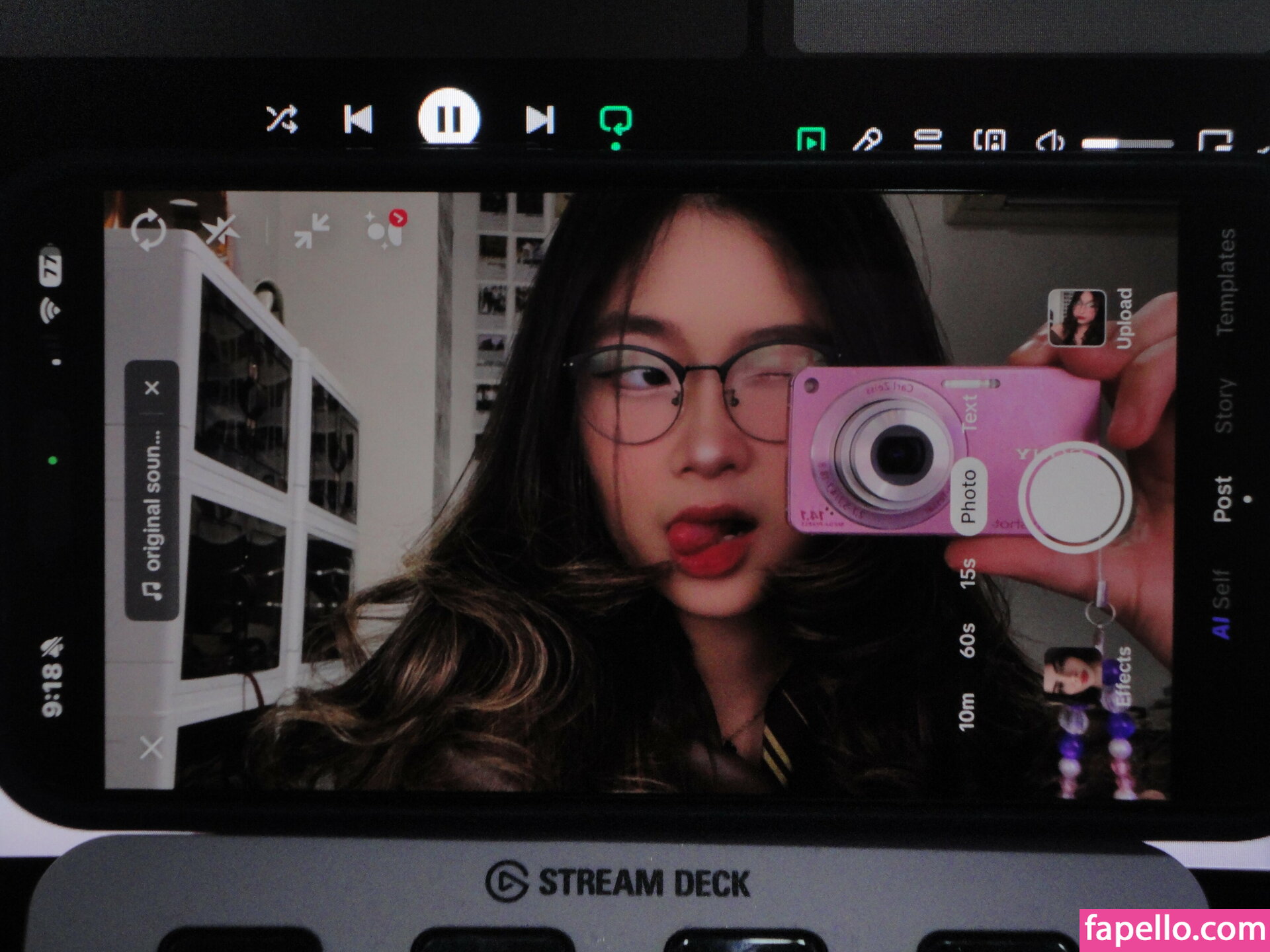
Task: Choose the 60s duration option
Action: [x=967, y=639]
